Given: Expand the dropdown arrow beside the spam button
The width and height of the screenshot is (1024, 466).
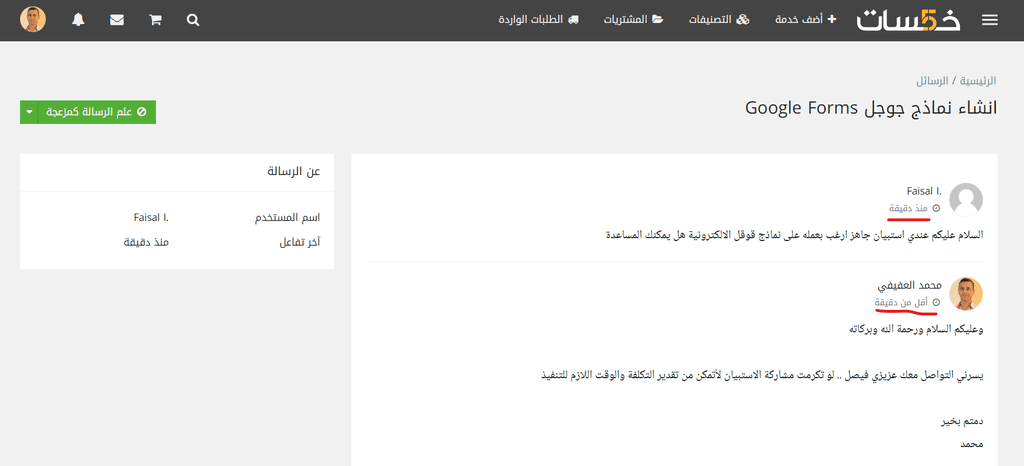Looking at the screenshot, I should pyautogui.click(x=29, y=112).
